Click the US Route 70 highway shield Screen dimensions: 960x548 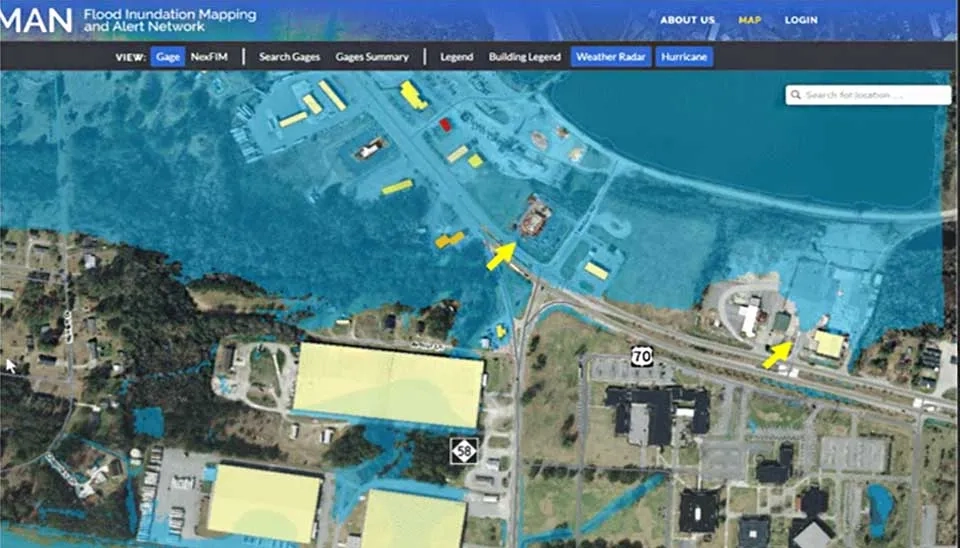point(641,355)
